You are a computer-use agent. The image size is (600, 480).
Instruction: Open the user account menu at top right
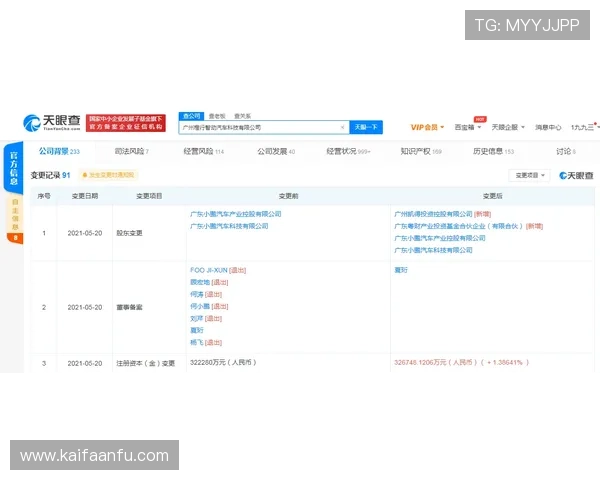click(x=585, y=127)
